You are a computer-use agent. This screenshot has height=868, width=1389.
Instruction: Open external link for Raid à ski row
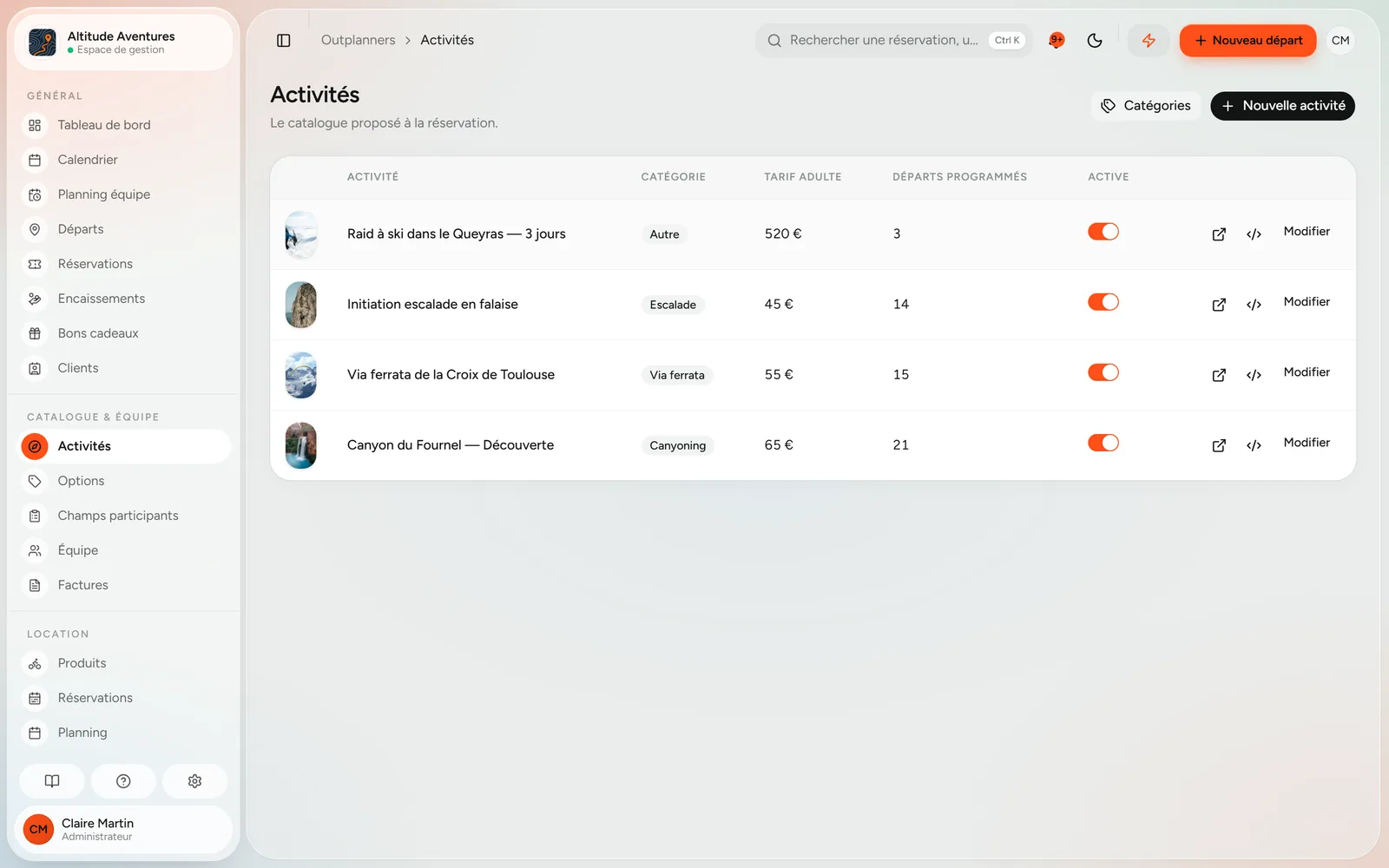tap(1219, 234)
